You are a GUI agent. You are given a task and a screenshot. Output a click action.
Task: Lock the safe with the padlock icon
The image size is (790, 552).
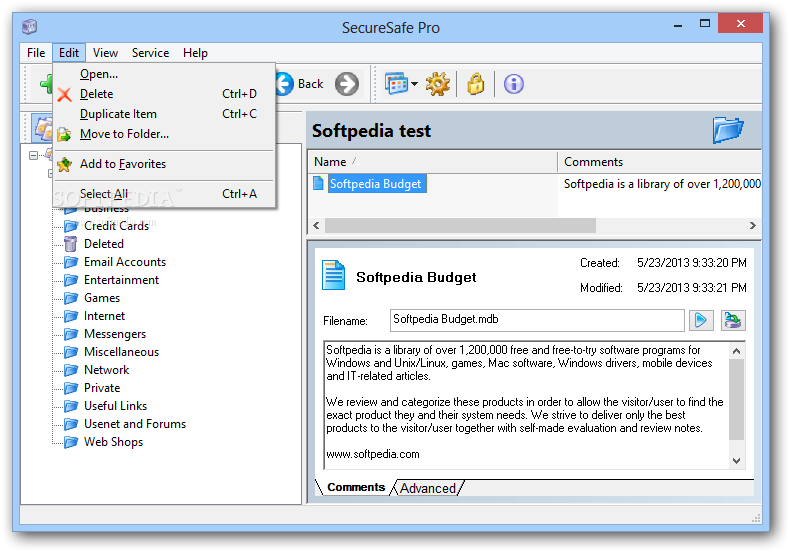click(x=476, y=84)
